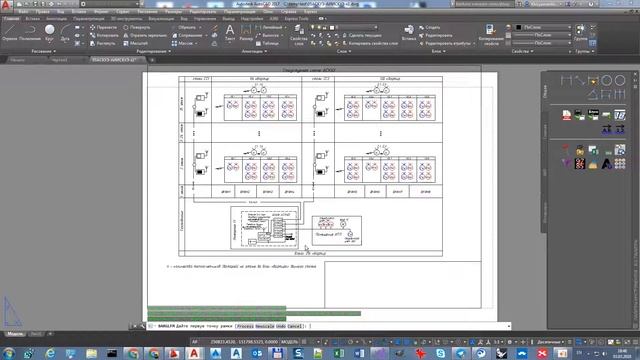
Task: Insert a table with Таблица
Action: pos(267,43)
